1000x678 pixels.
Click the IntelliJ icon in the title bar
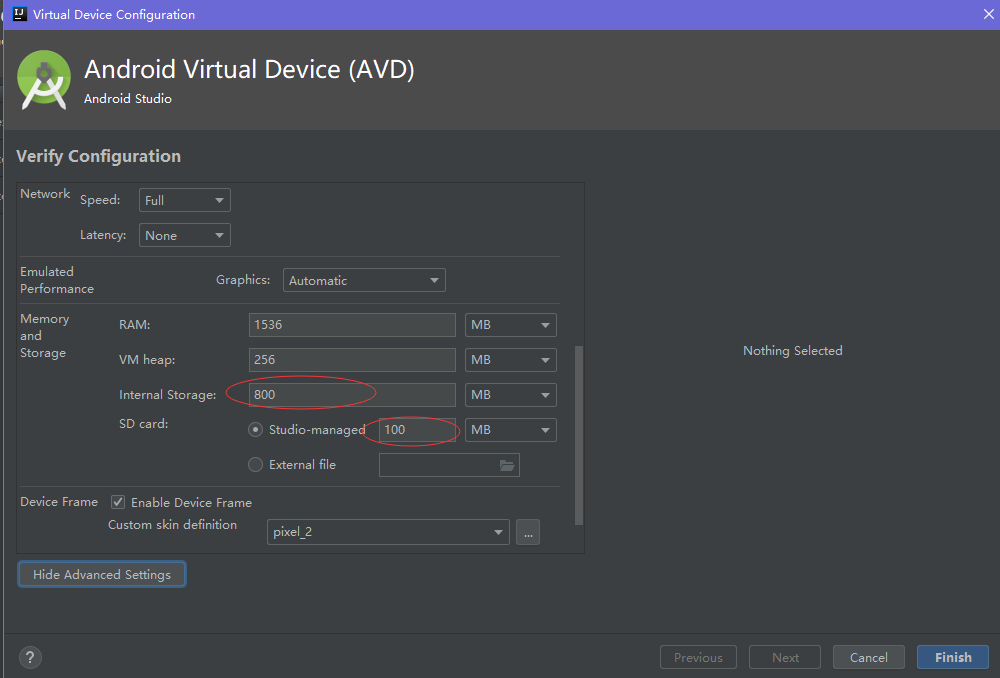coord(20,14)
